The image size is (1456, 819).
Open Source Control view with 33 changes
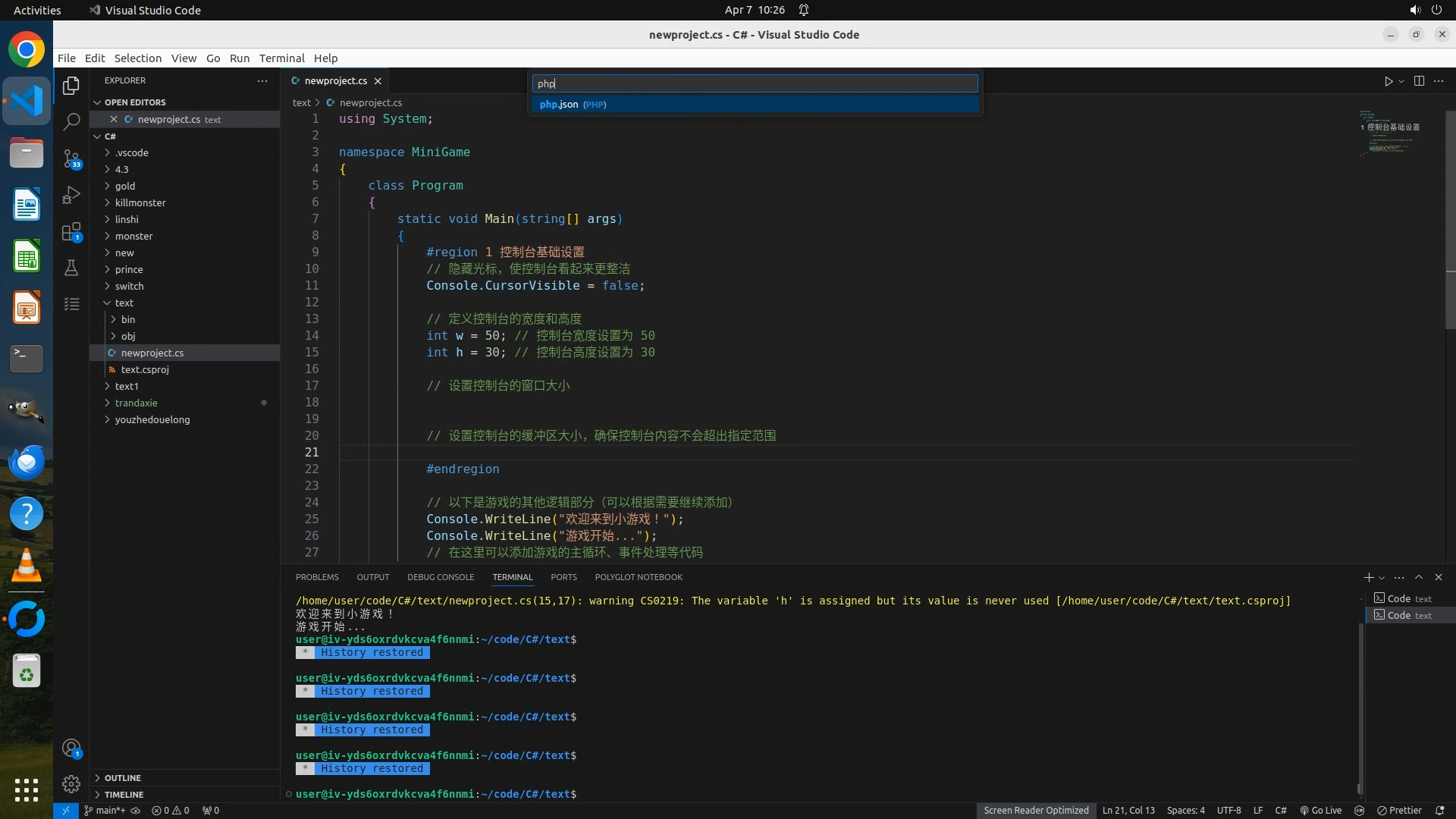[x=71, y=158]
